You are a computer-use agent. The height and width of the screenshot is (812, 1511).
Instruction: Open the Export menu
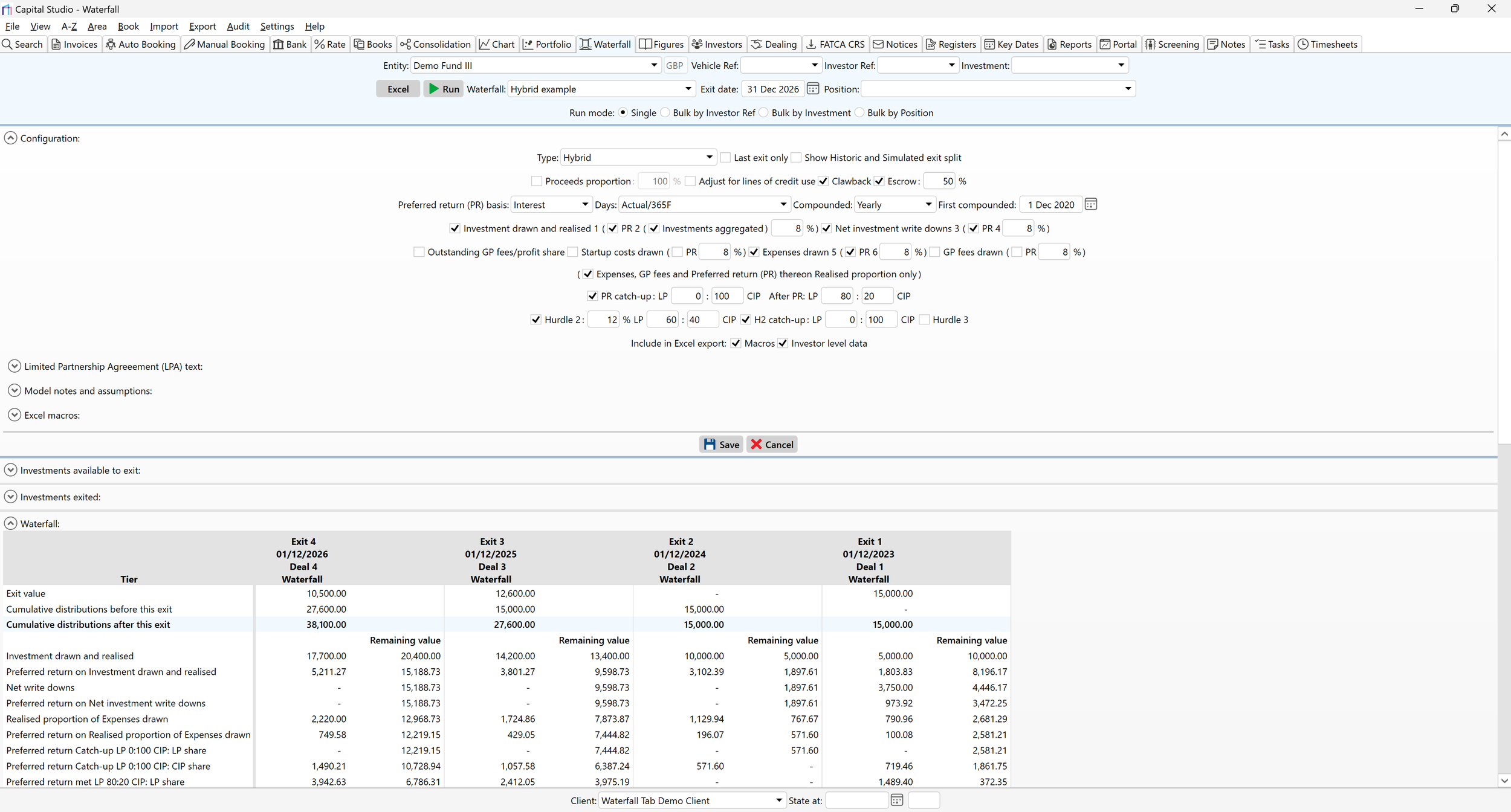(202, 26)
